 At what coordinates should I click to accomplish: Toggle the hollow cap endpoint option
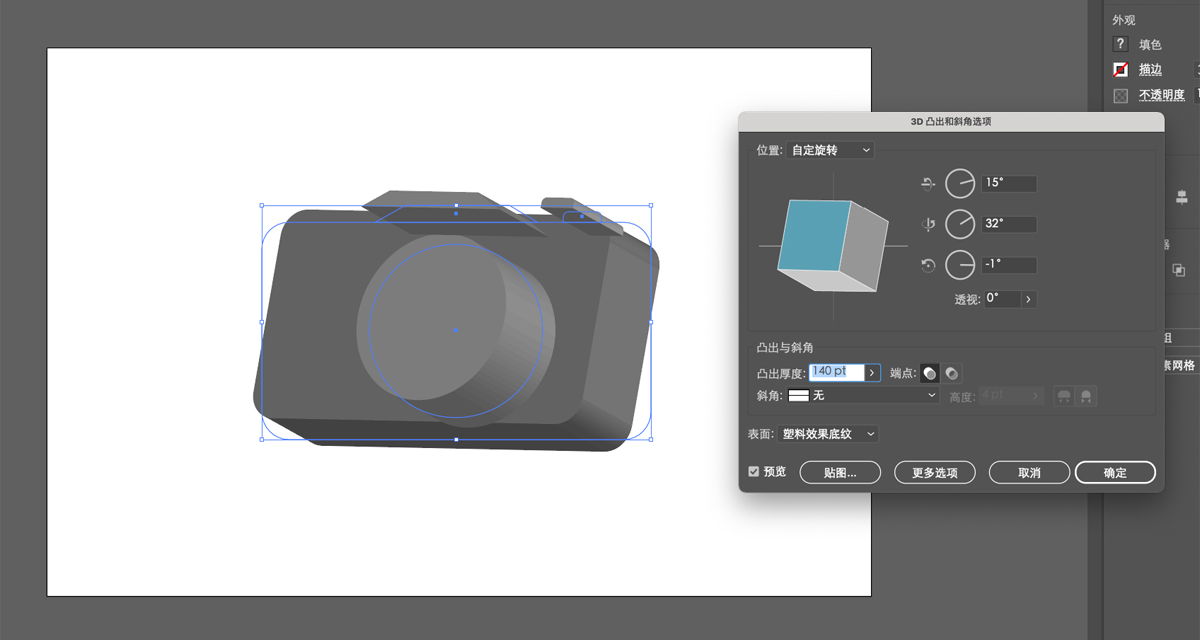click(x=951, y=372)
